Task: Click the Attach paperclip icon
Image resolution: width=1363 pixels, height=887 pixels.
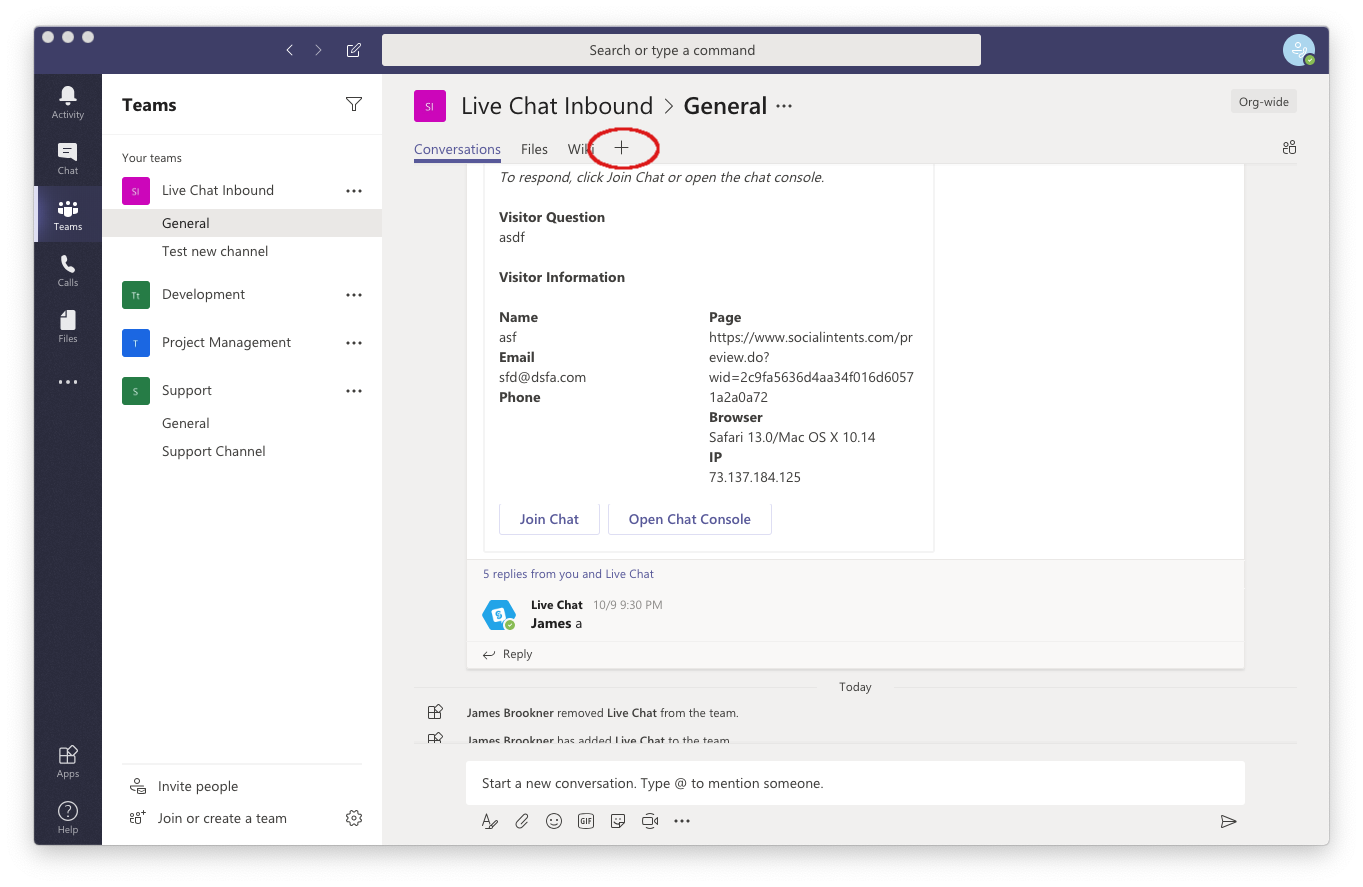Action: pyautogui.click(x=521, y=821)
